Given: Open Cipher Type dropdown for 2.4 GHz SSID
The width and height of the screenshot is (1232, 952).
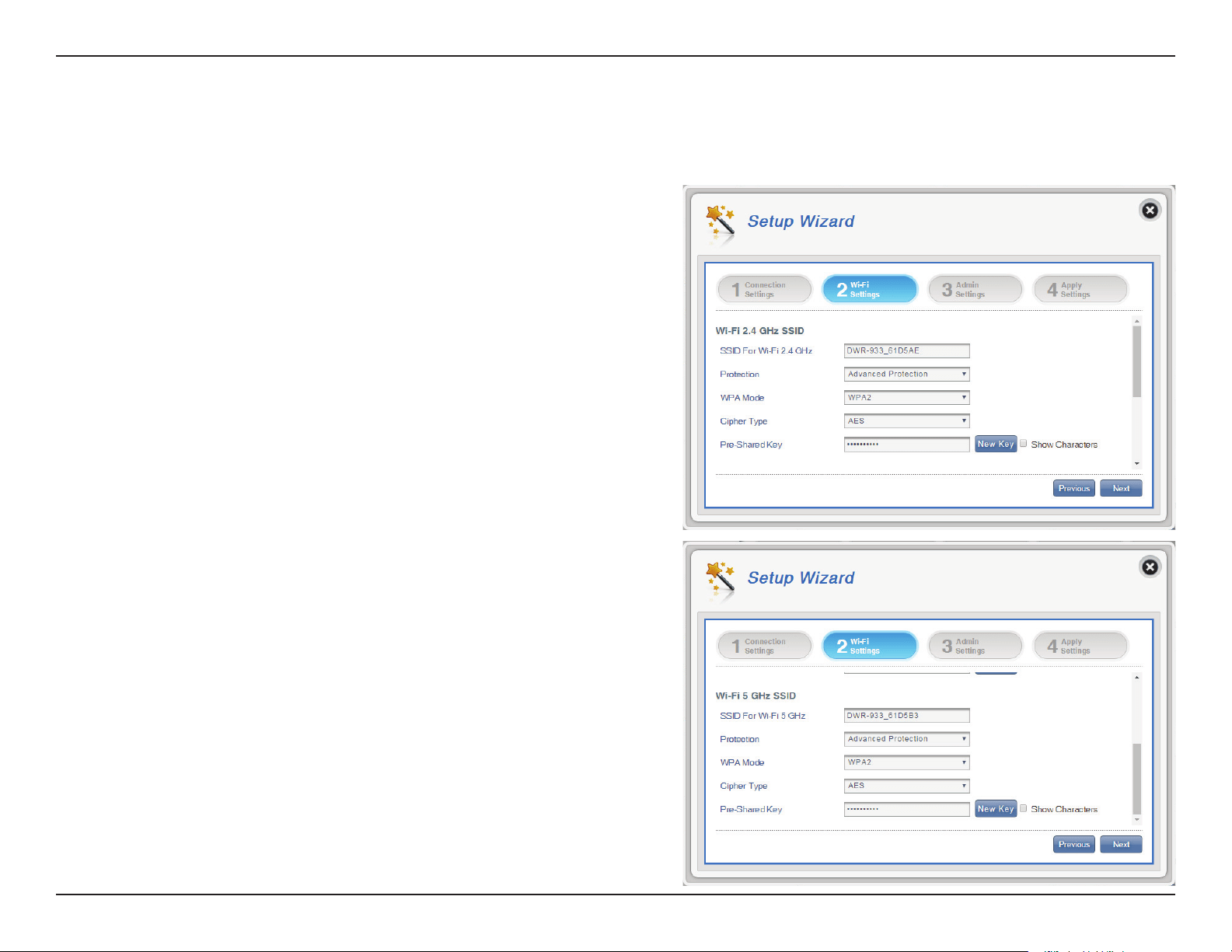Looking at the screenshot, I should pyautogui.click(x=906, y=420).
